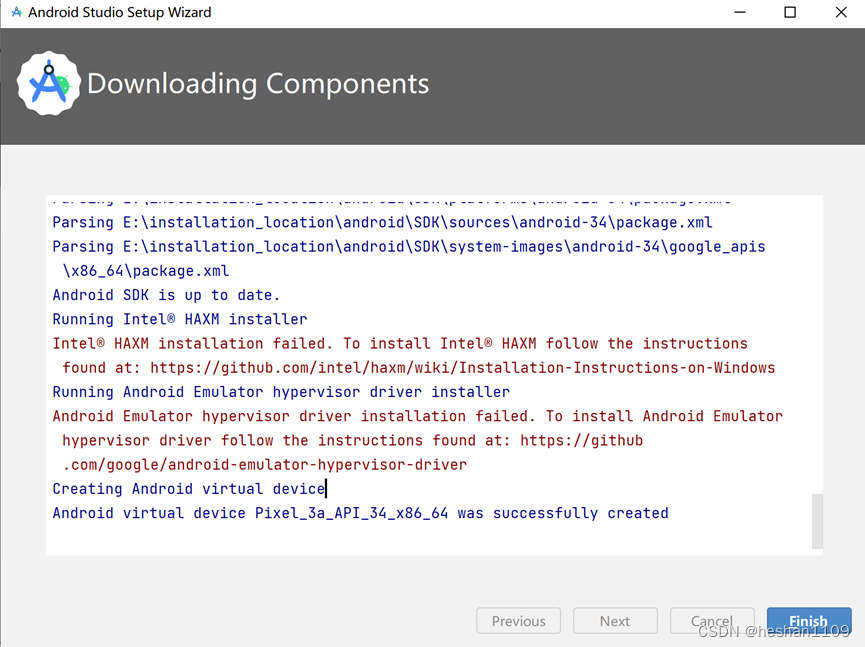Viewport: 865px width, 647px height.
Task: Click the Cancel button
Action: click(x=712, y=620)
